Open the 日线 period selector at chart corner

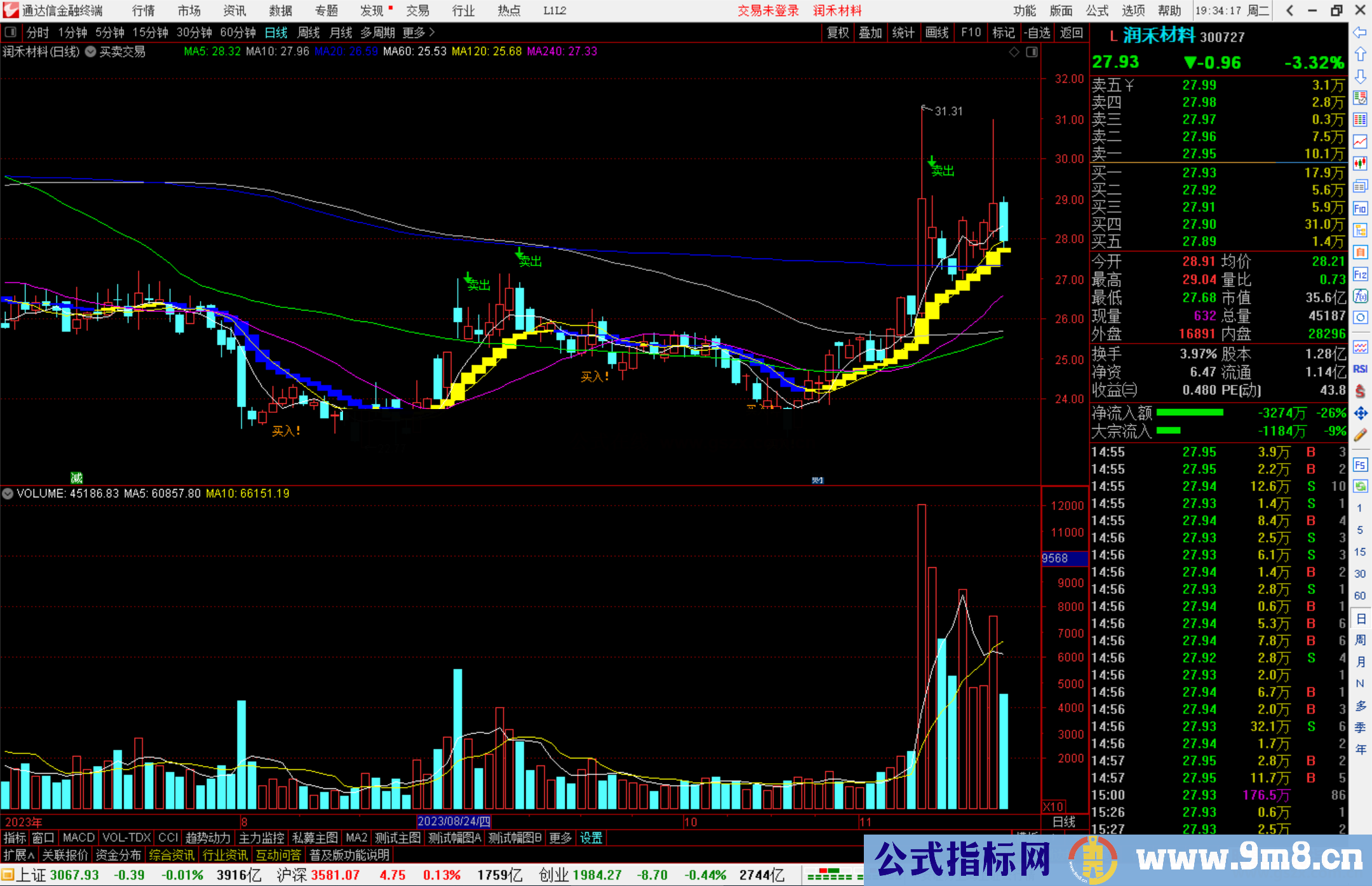[1064, 822]
